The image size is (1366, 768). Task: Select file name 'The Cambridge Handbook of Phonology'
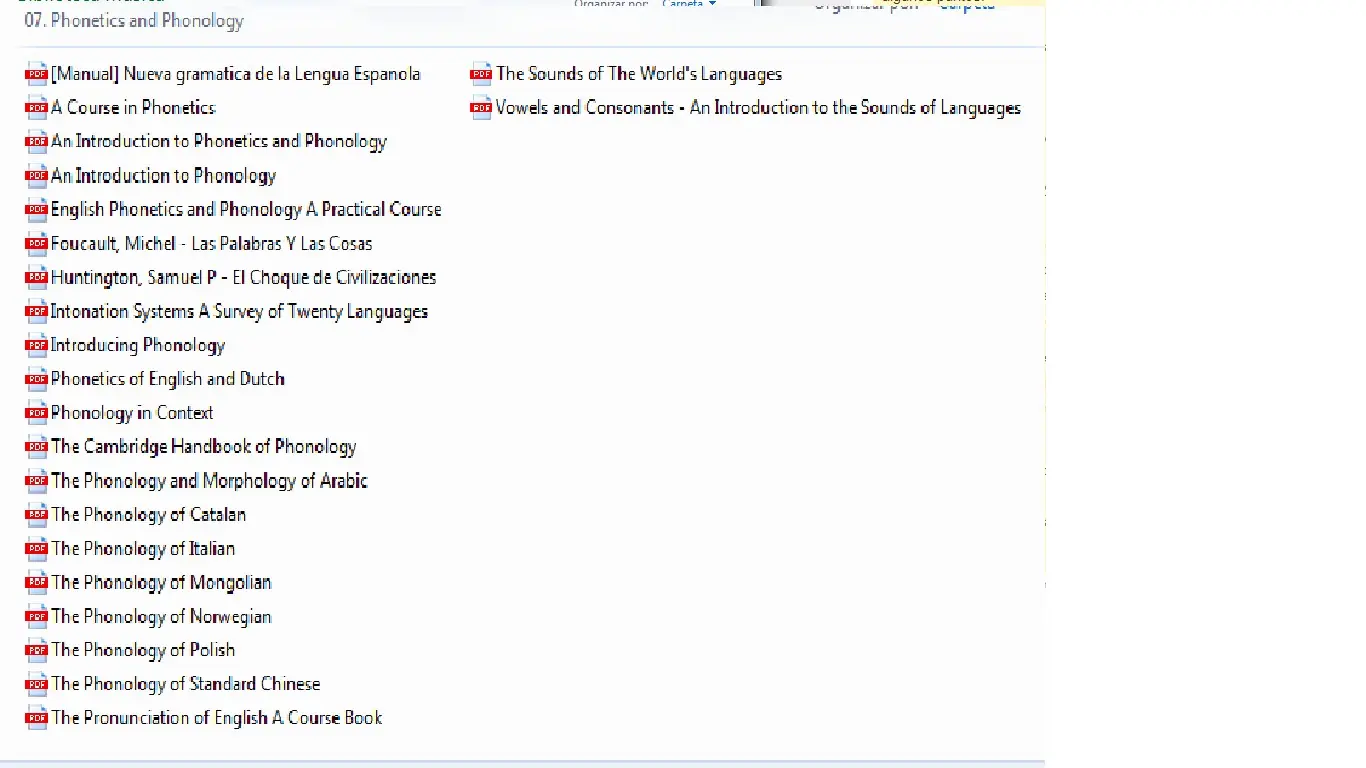(x=204, y=447)
